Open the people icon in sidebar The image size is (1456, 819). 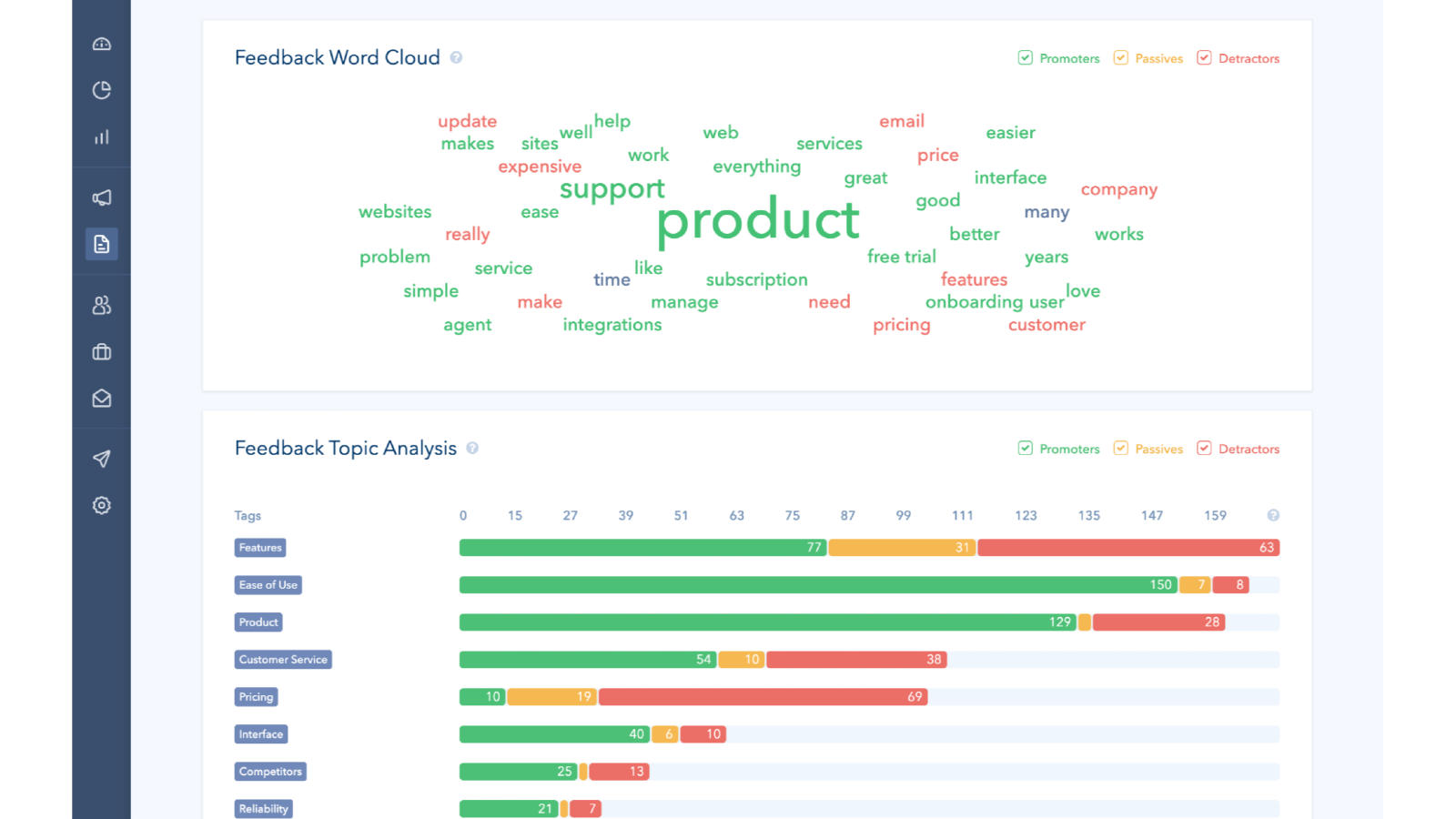(x=102, y=305)
